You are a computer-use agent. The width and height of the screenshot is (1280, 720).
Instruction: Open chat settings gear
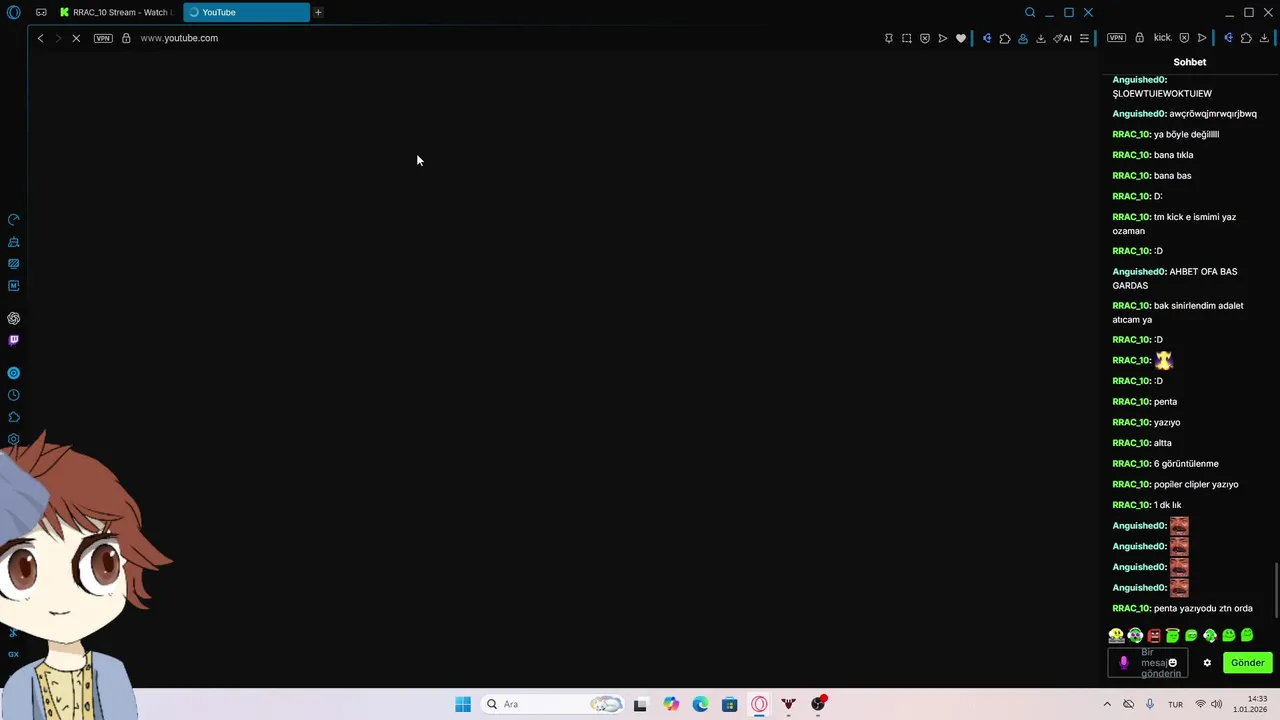coord(1207,663)
